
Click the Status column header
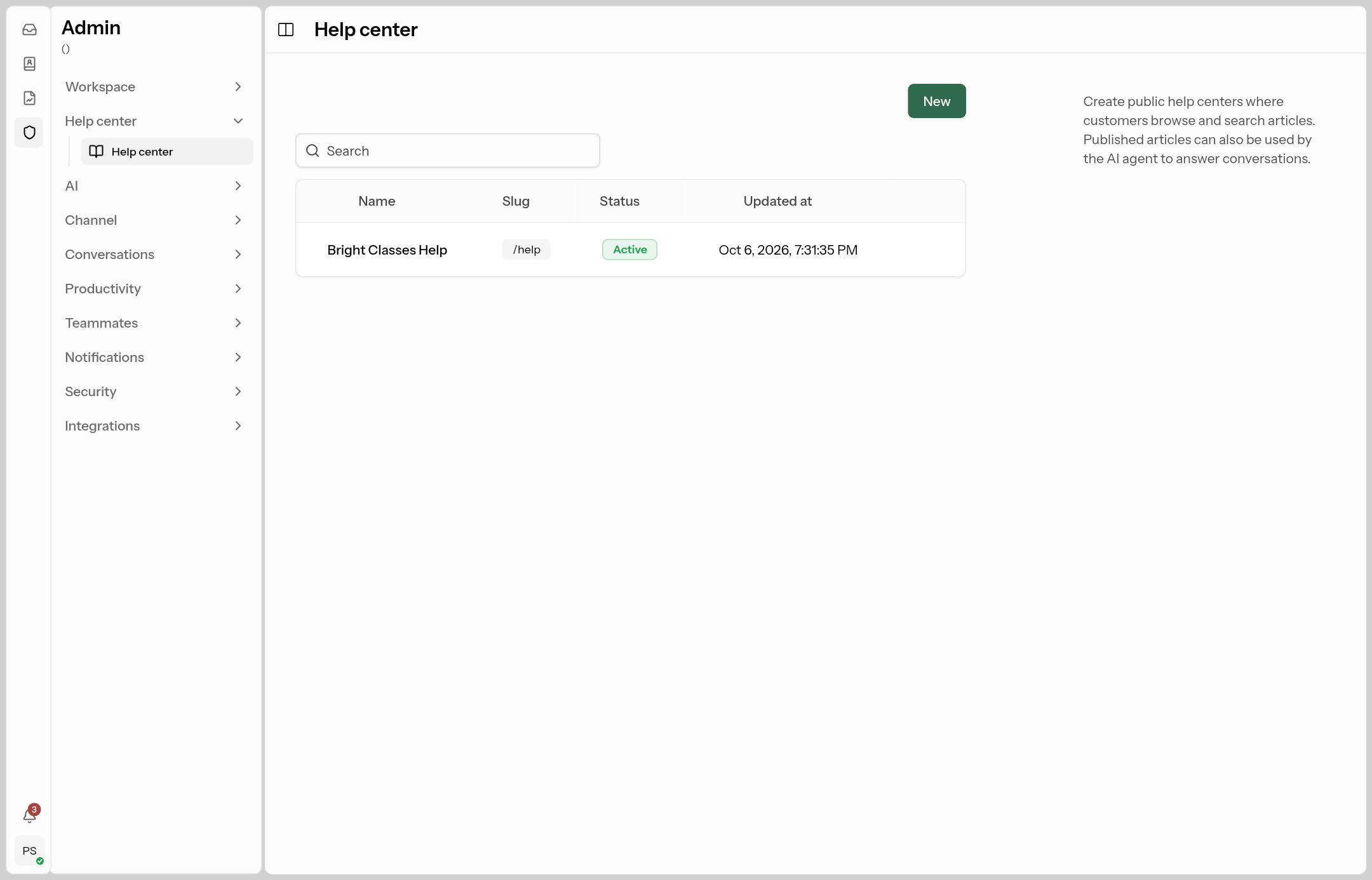pos(619,201)
